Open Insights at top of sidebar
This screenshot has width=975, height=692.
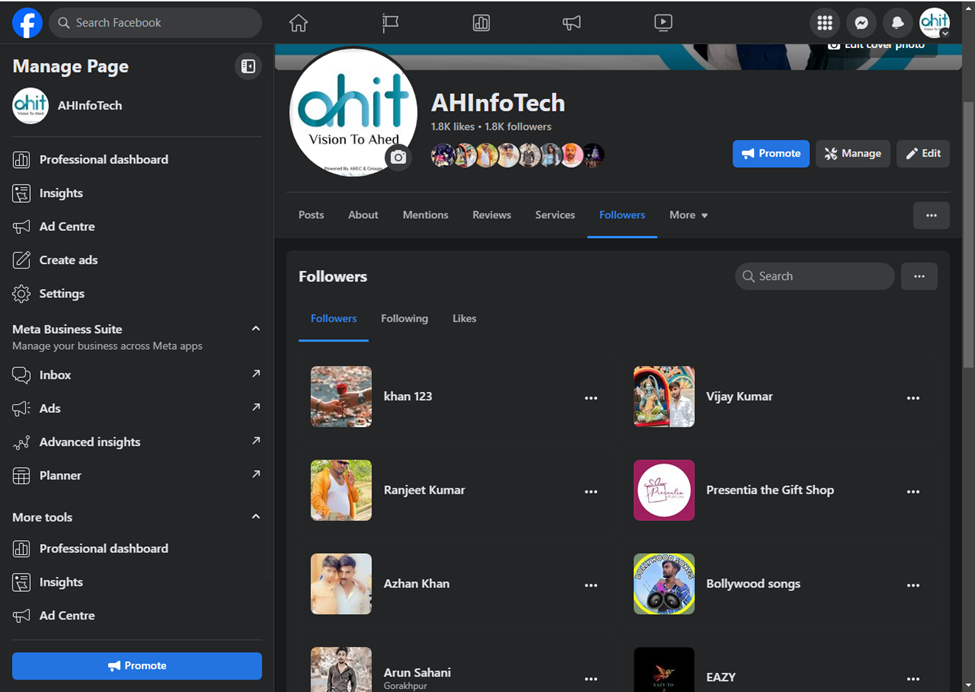(137, 193)
